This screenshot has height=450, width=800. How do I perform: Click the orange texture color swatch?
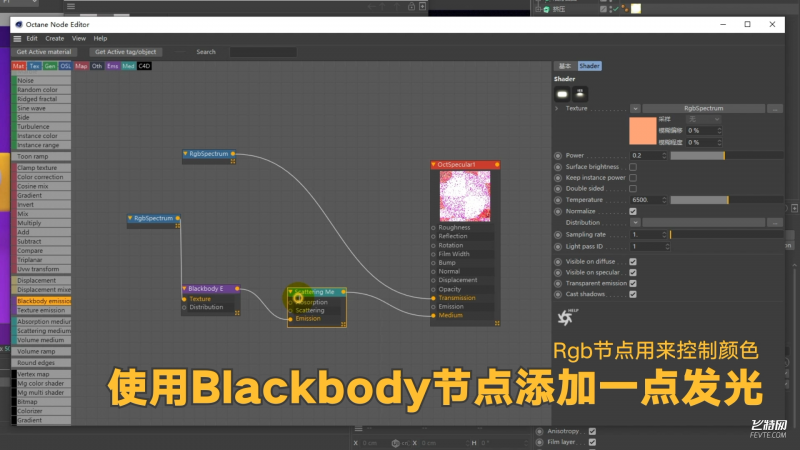pos(642,131)
